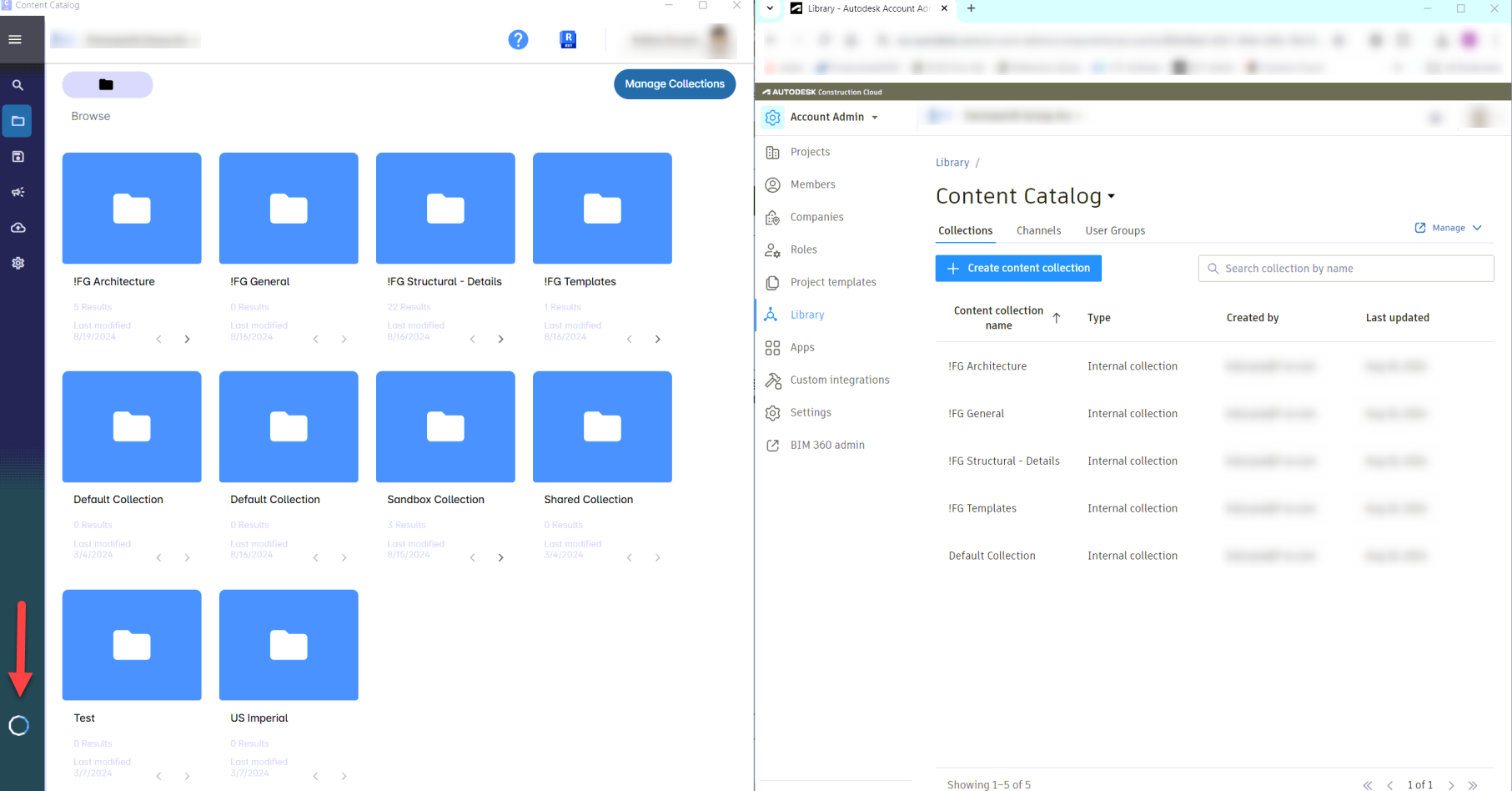Switch to the Channels tab
The width and height of the screenshot is (1512, 791).
click(1038, 230)
